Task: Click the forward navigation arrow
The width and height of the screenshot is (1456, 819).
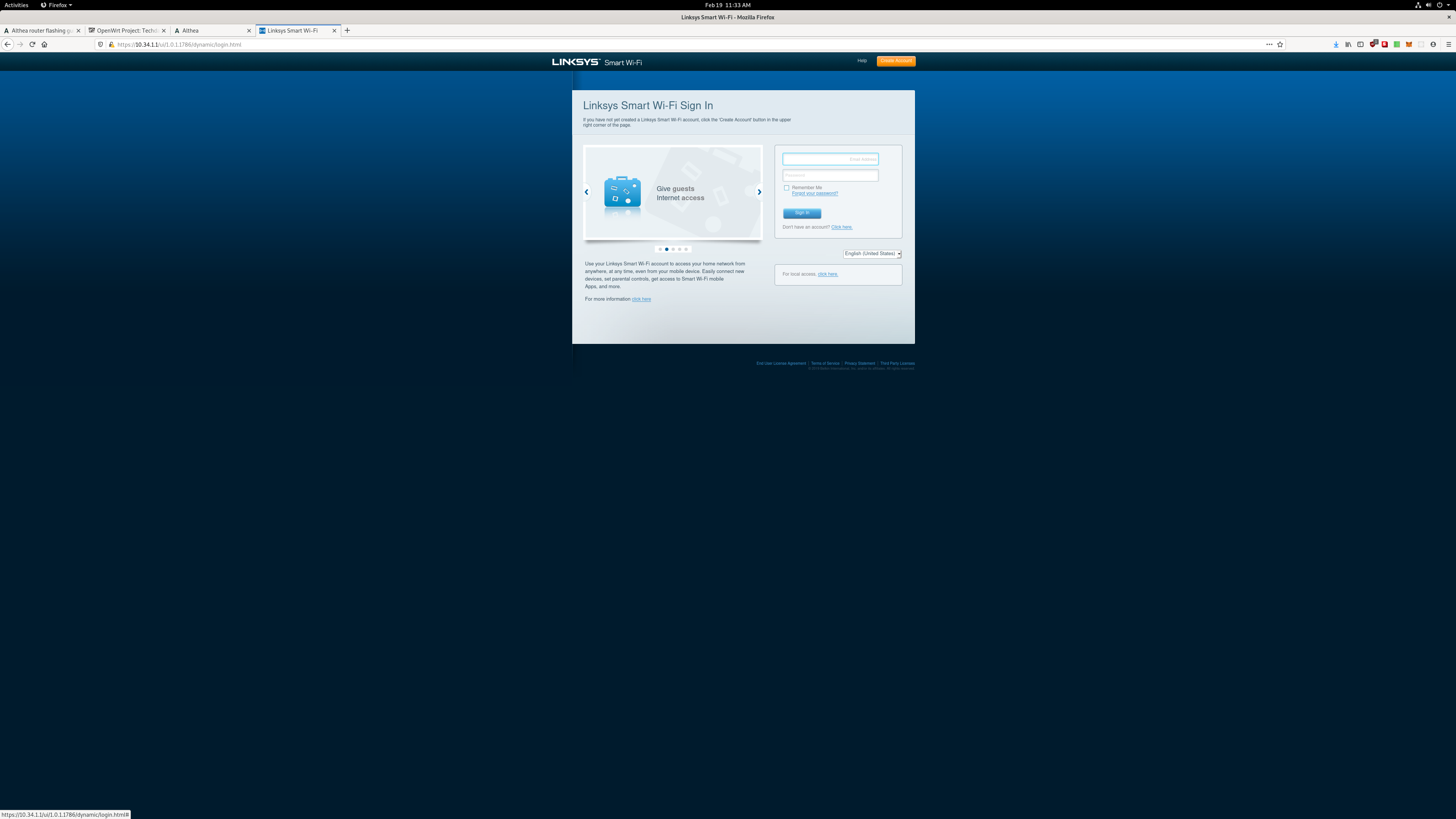Action: 20,45
